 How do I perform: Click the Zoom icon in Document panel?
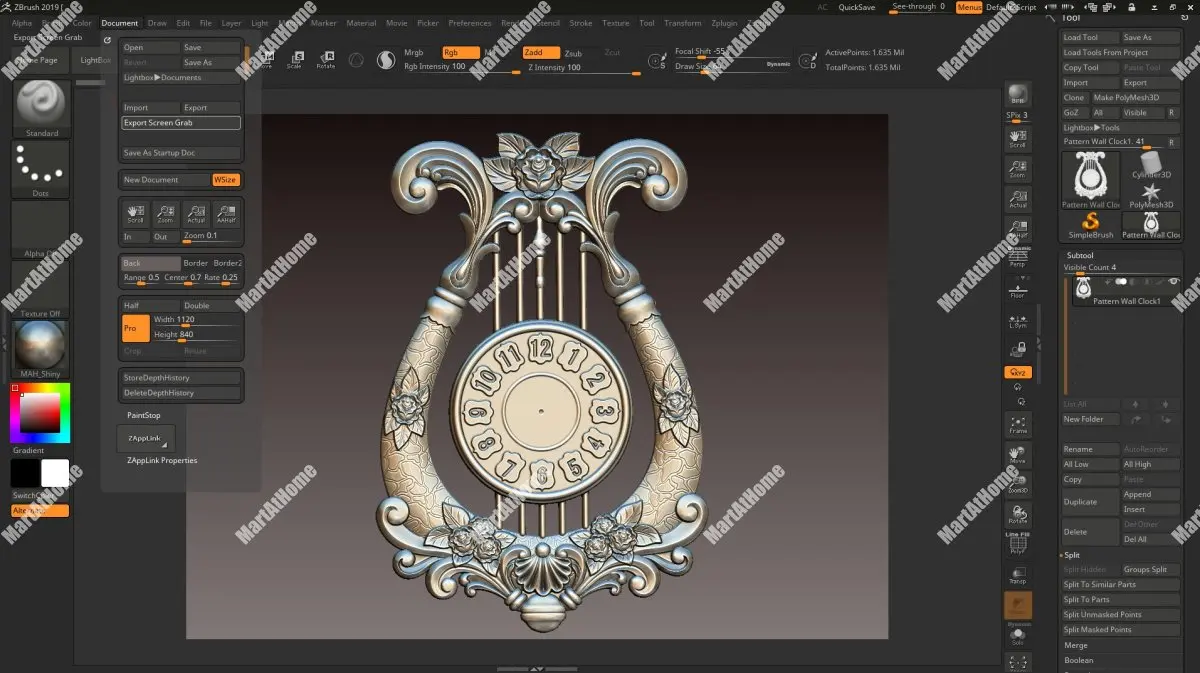165,213
